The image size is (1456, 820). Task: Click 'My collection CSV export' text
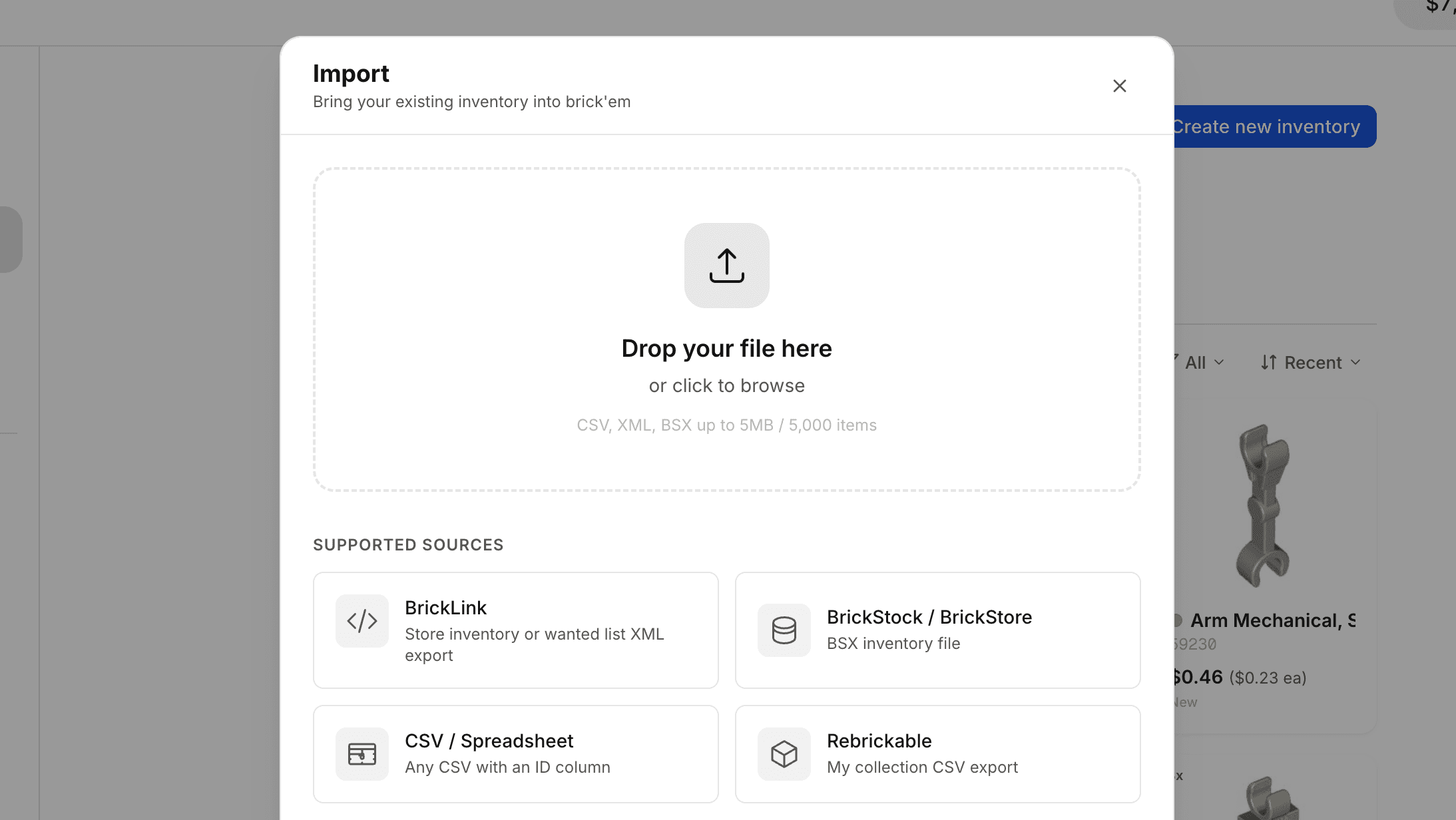[922, 767]
